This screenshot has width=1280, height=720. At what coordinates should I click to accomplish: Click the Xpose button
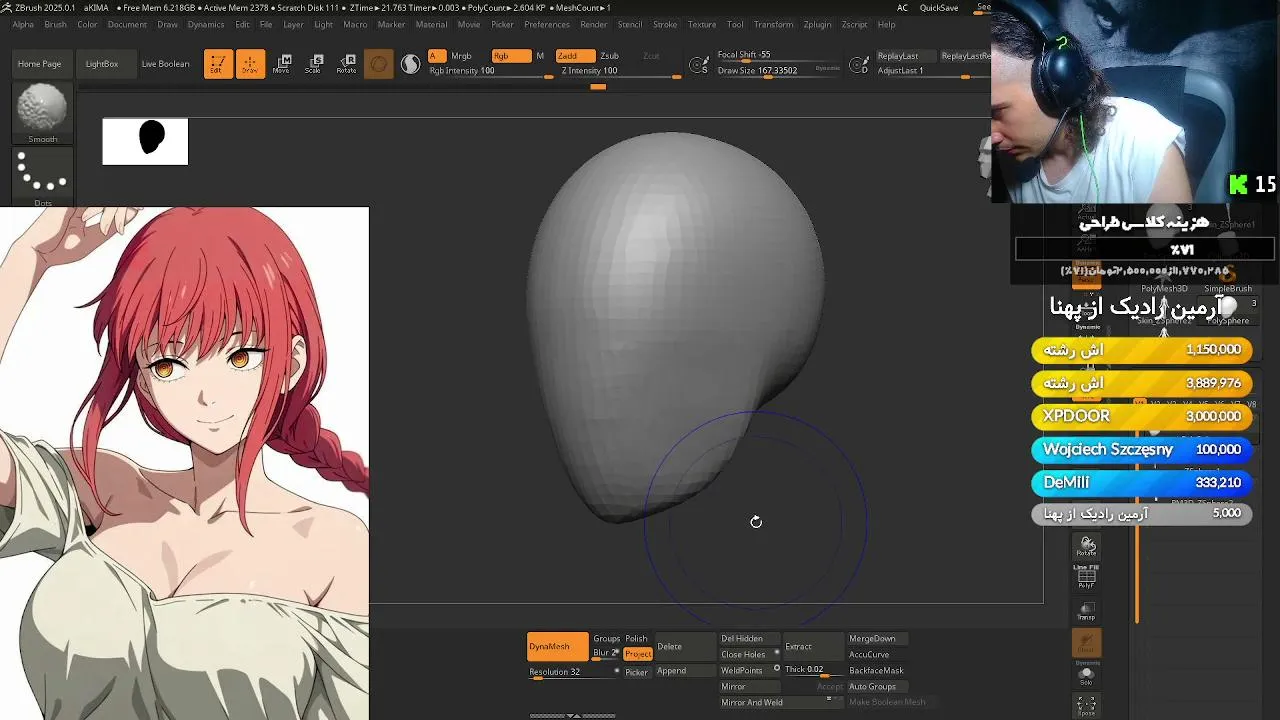click(1086, 707)
